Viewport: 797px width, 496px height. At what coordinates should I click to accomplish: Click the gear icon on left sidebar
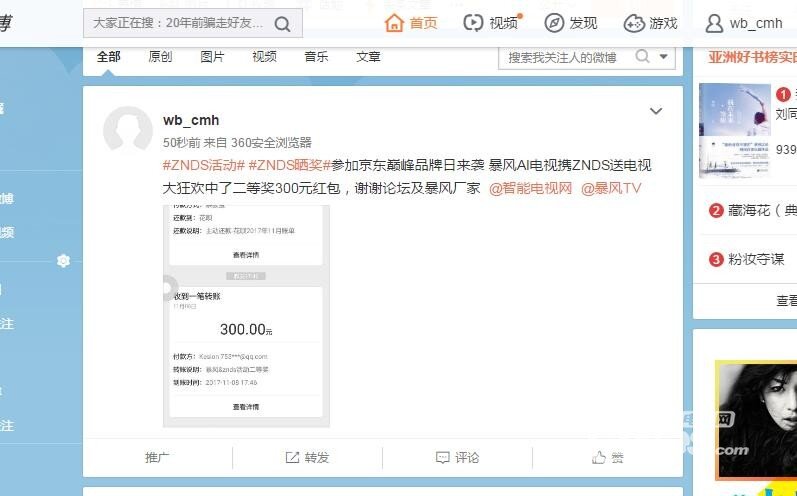tap(63, 261)
